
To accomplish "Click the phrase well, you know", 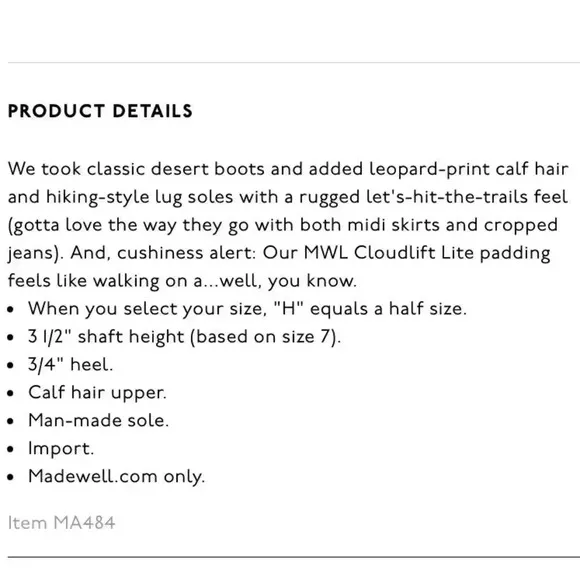I will pyautogui.click(x=288, y=281).
